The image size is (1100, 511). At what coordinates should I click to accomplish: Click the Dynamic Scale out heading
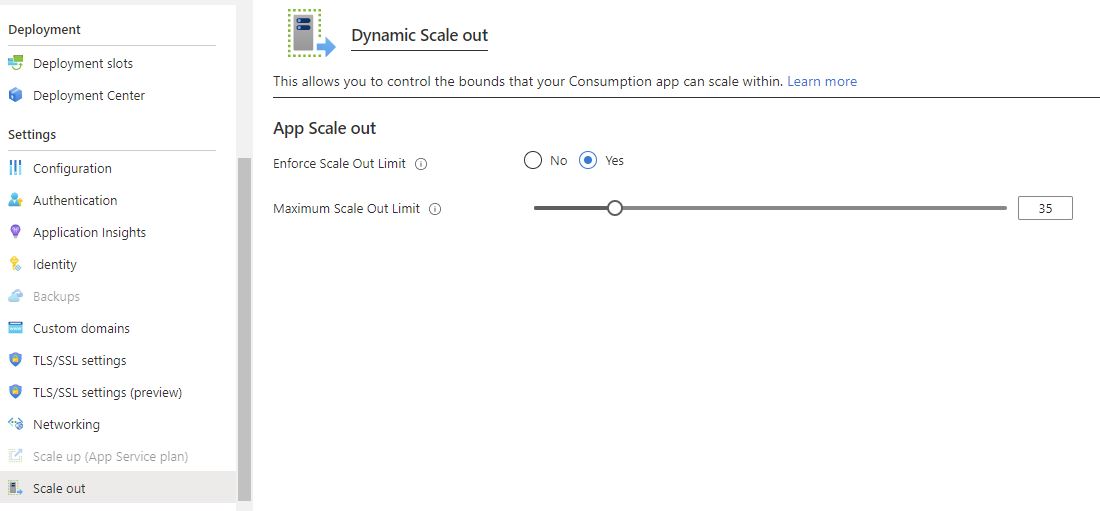420,36
